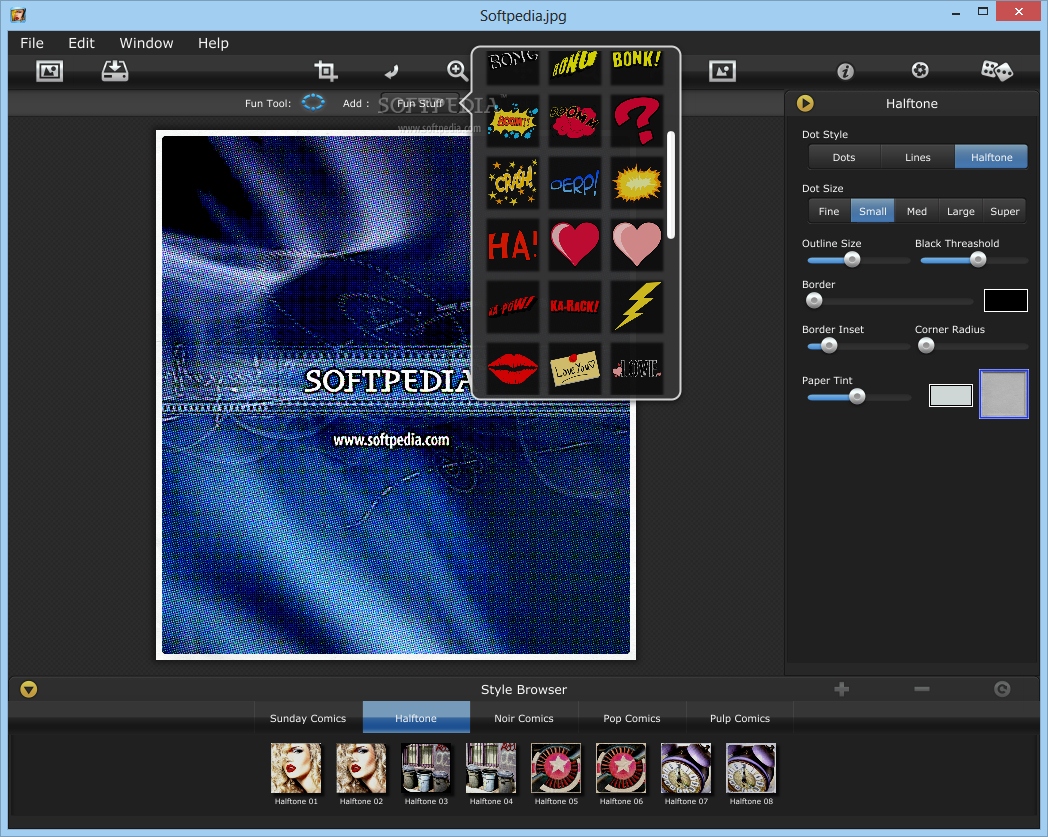Add the yellow lightning bolt sticker
This screenshot has height=837, width=1048.
pyautogui.click(x=636, y=306)
